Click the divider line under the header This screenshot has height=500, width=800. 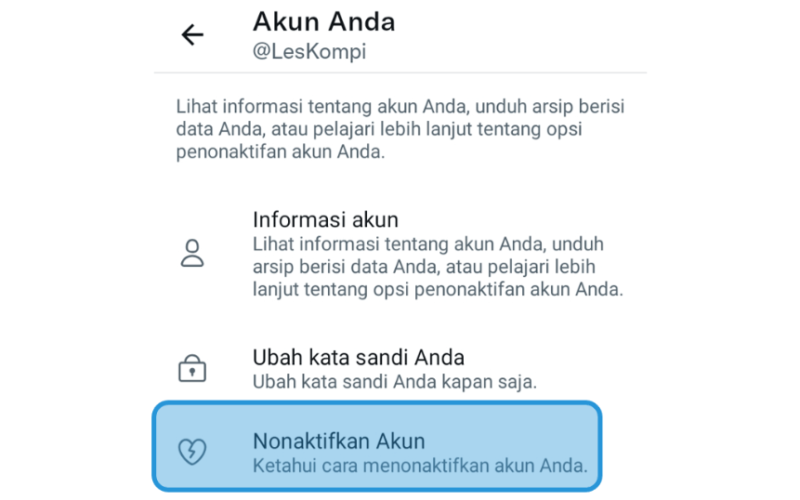click(x=401, y=72)
